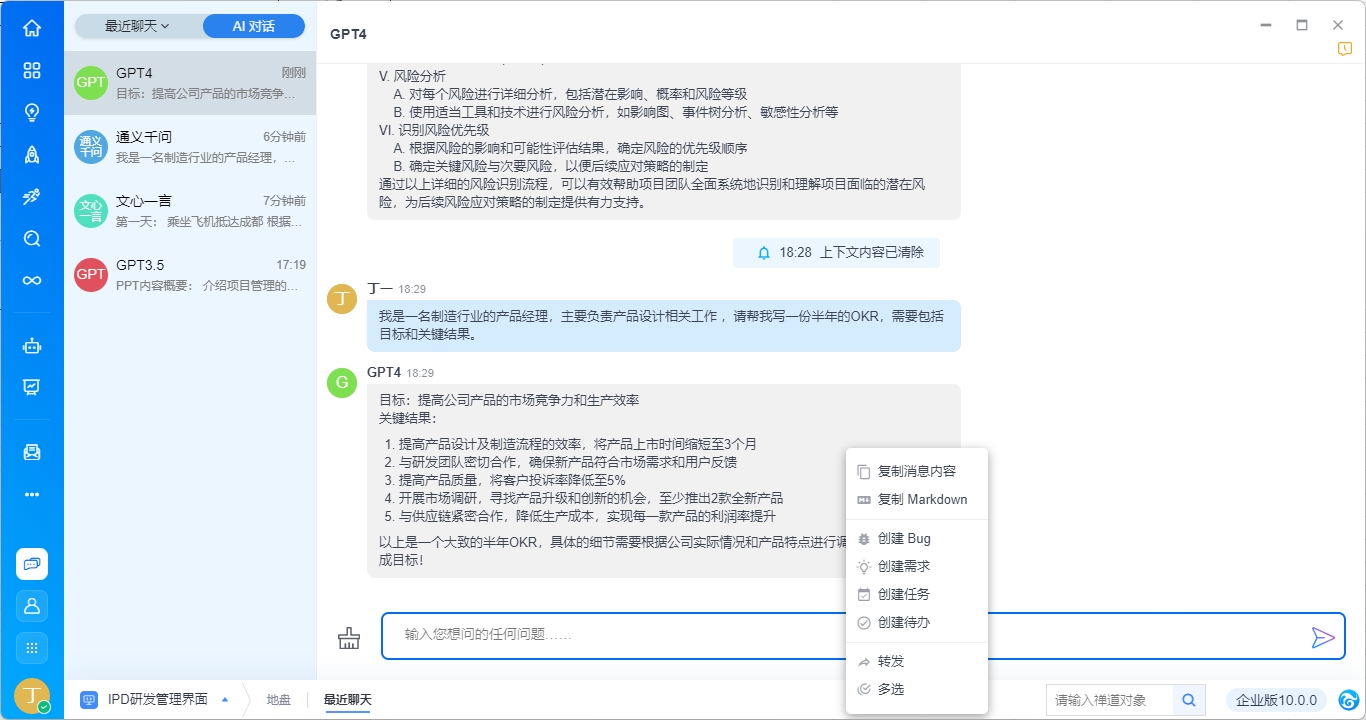Screen dimensions: 1366x720
Task: Click 地盘 in the bottom bar
Action: (279, 700)
